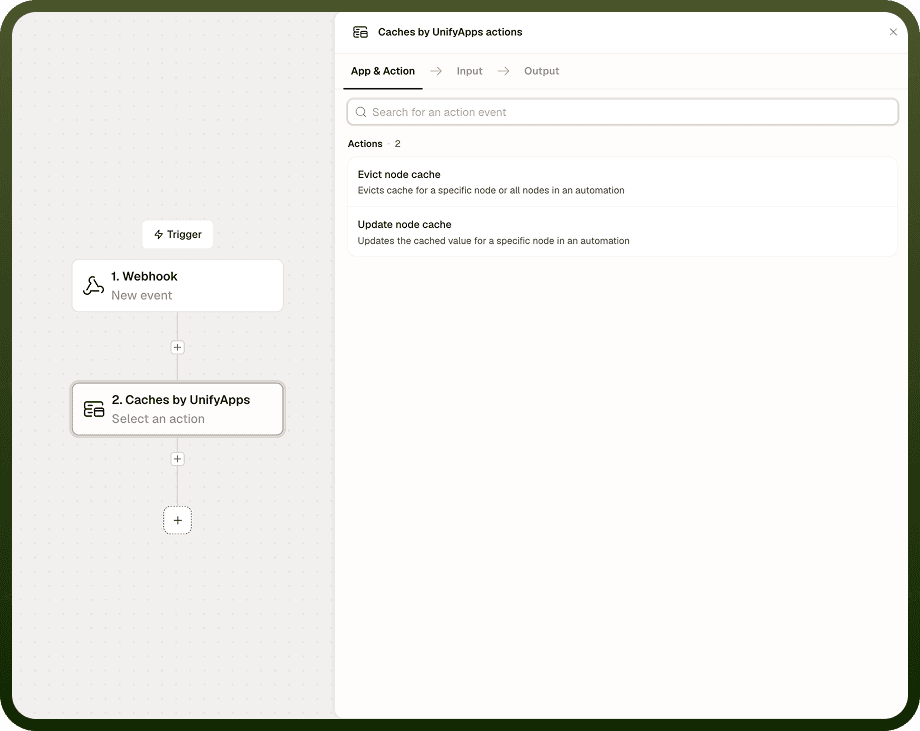Viewport: 920px width, 731px height.
Task: Click the Actions count label
Action: [x=374, y=144]
